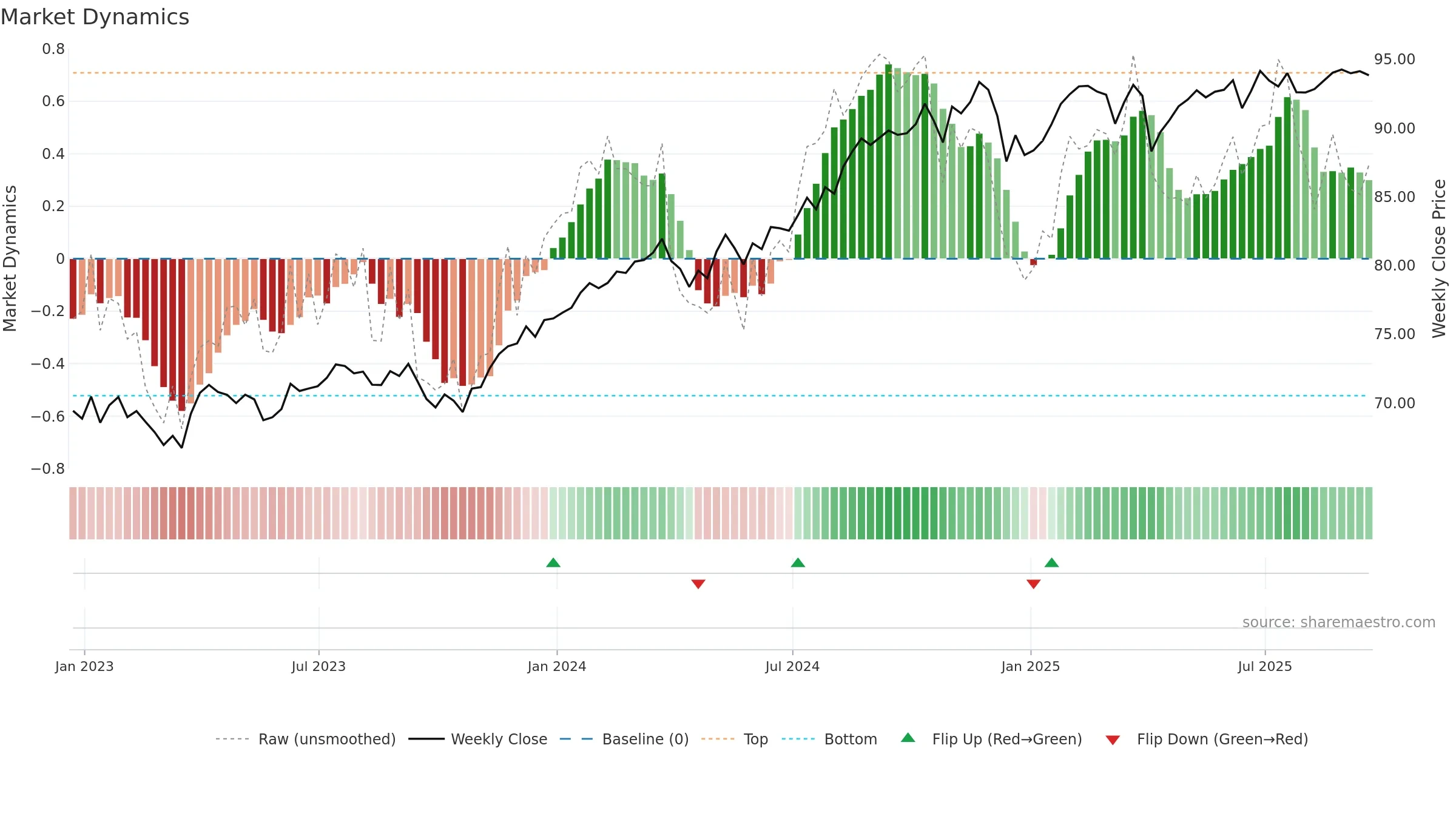The width and height of the screenshot is (1456, 819).
Task: Click the 85.00 price tick label
Action: pos(1395,197)
